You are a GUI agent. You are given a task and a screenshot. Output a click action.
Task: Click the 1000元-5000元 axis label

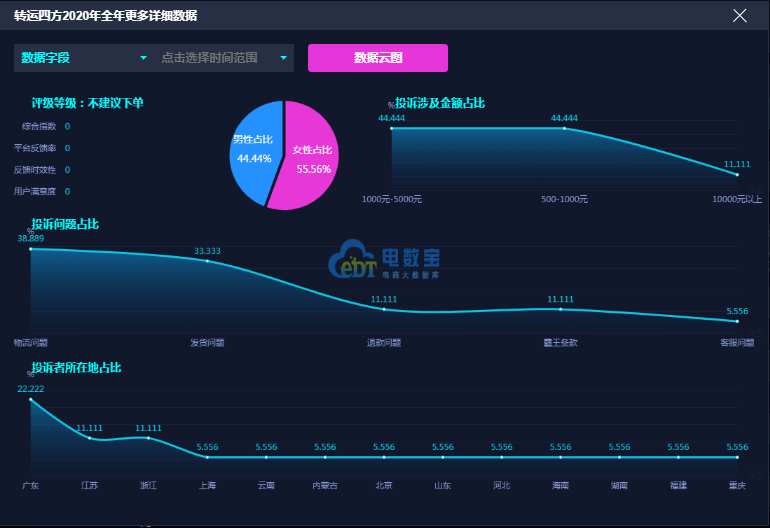pos(391,199)
